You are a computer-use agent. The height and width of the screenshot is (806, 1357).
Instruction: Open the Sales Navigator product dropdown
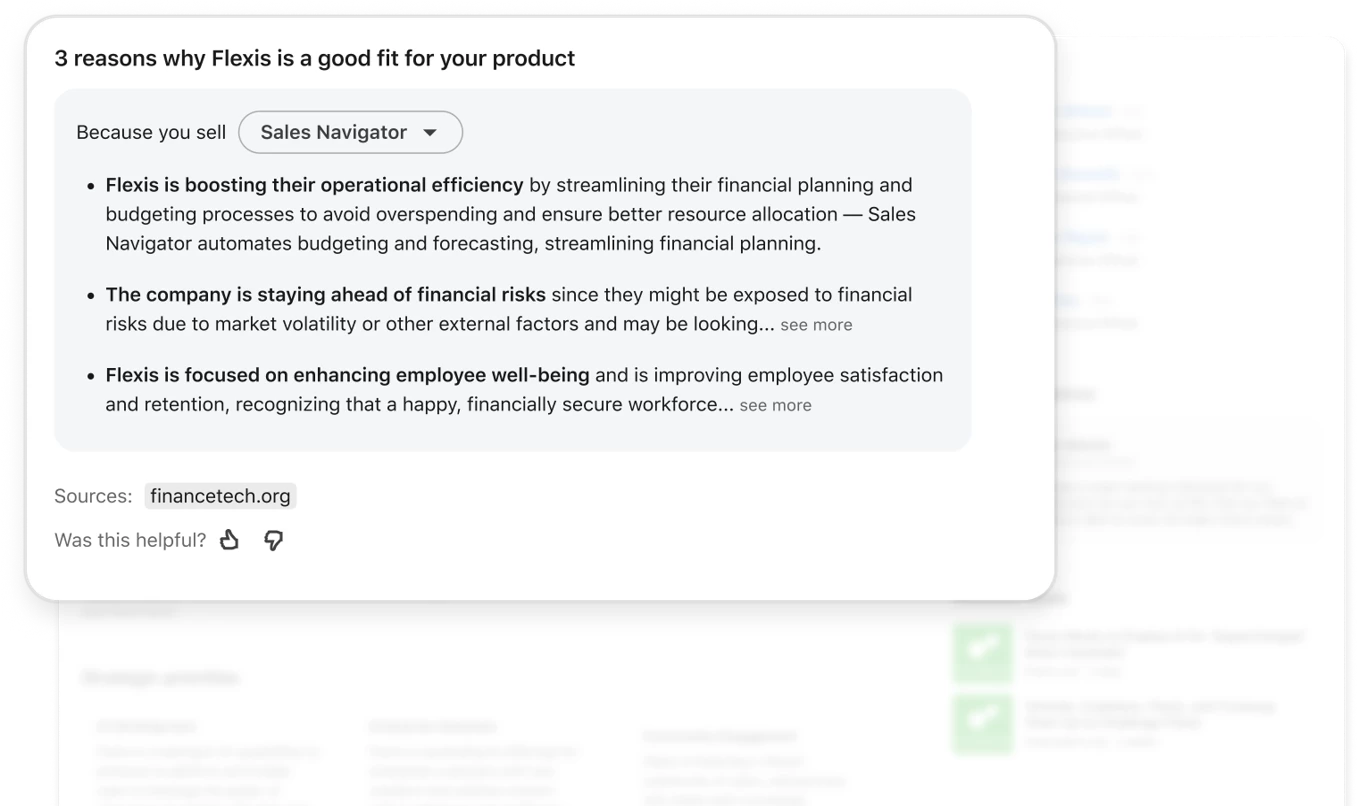pyautogui.click(x=350, y=132)
